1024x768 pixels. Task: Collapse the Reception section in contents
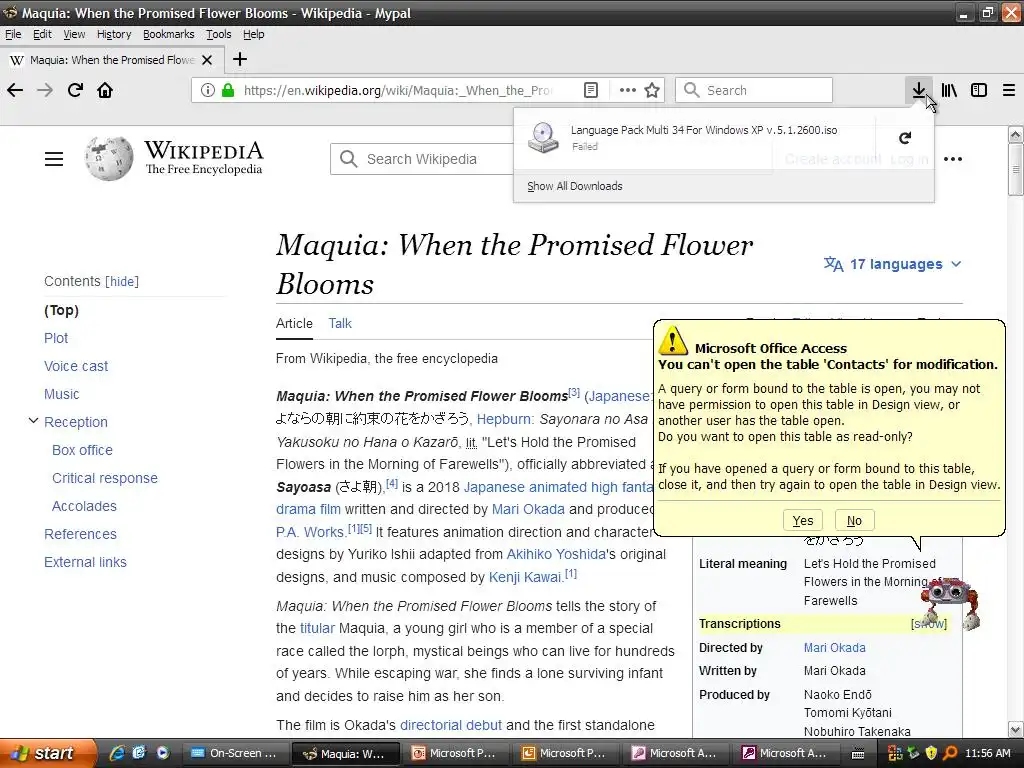pyautogui.click(x=33, y=421)
